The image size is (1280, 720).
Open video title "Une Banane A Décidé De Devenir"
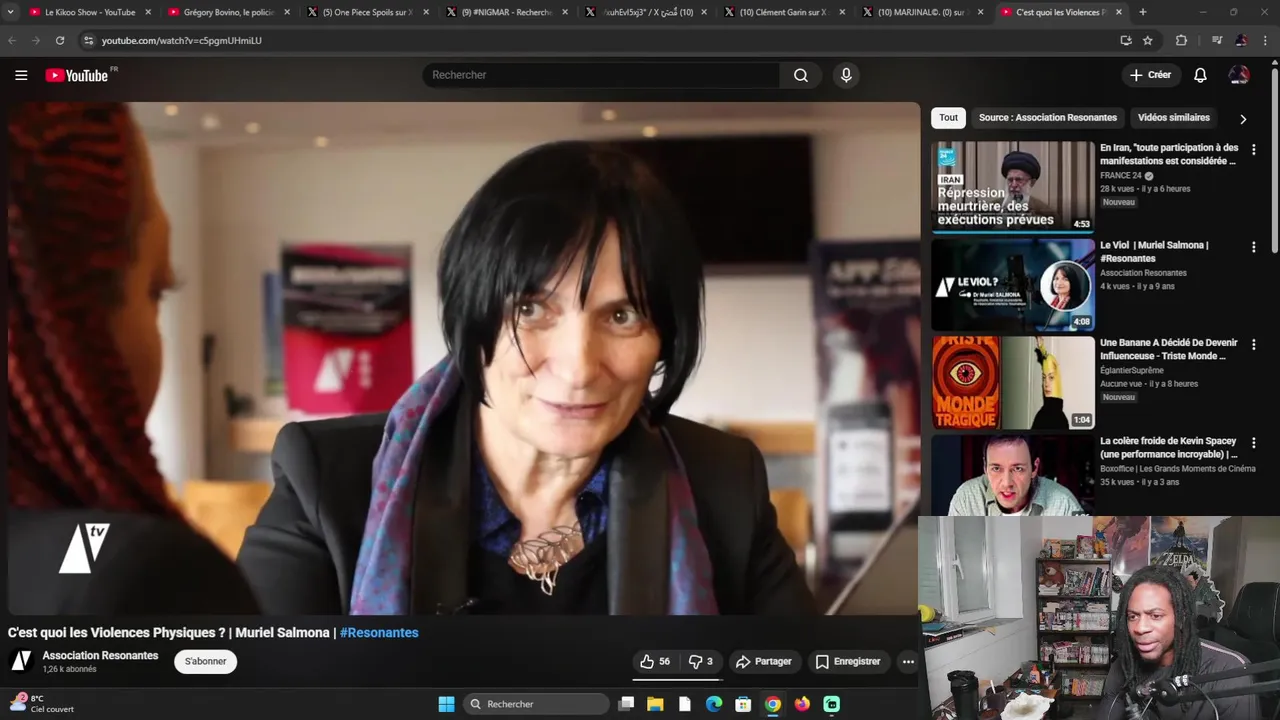(1168, 349)
